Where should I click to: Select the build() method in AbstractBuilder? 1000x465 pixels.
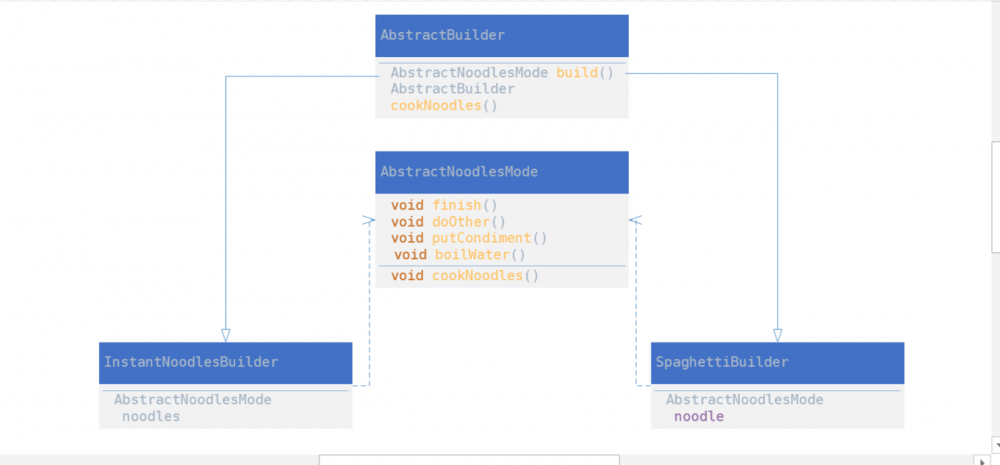click(x=584, y=73)
